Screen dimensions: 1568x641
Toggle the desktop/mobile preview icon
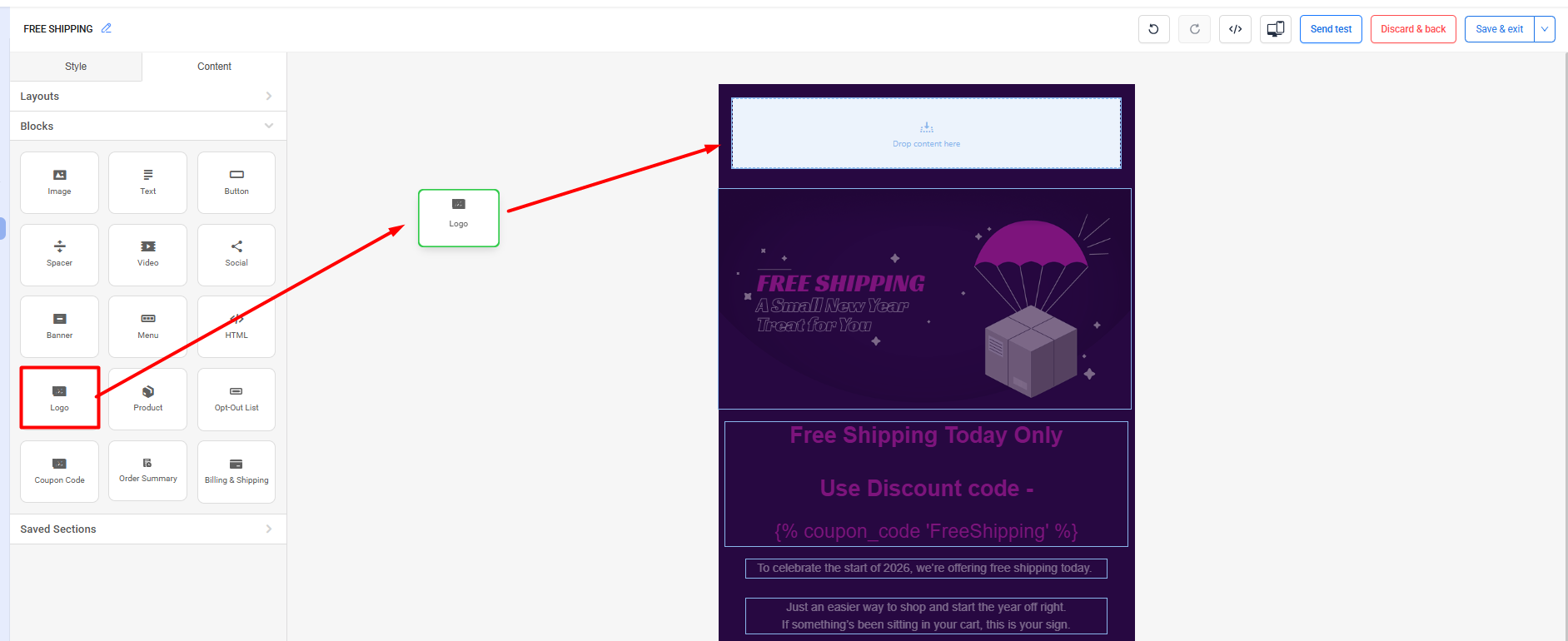tap(1275, 29)
